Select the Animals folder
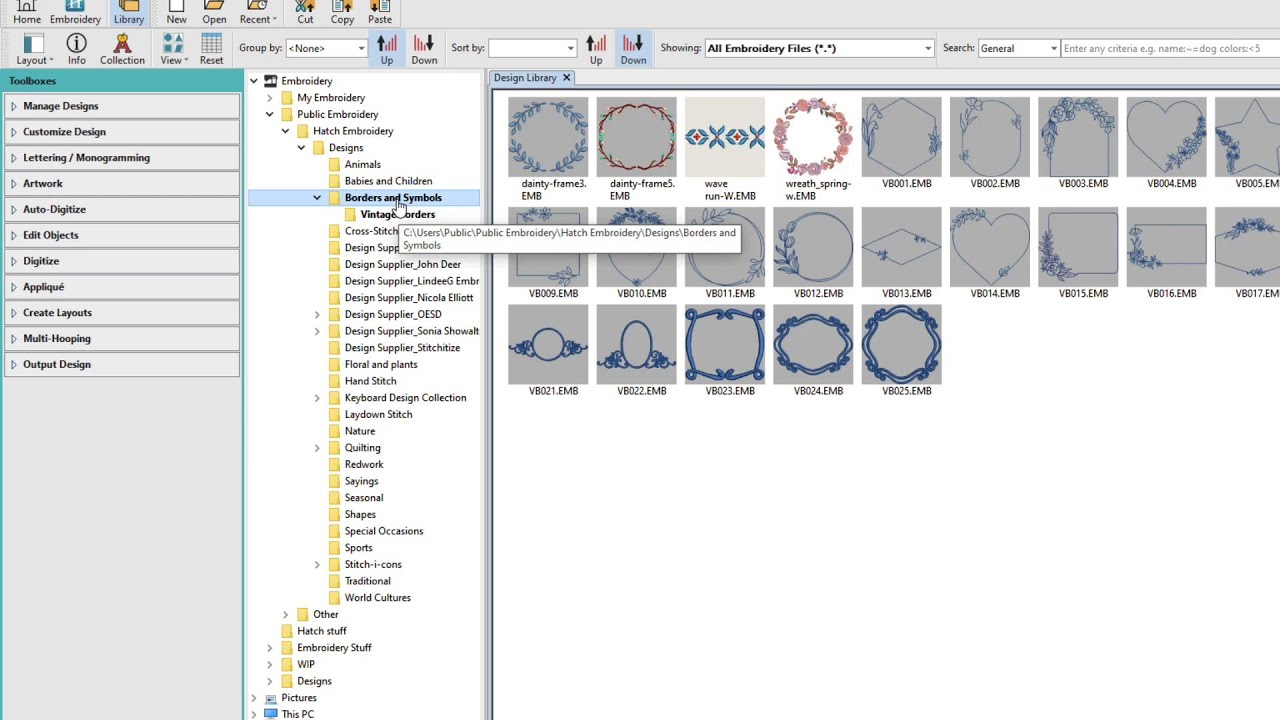 (x=362, y=165)
